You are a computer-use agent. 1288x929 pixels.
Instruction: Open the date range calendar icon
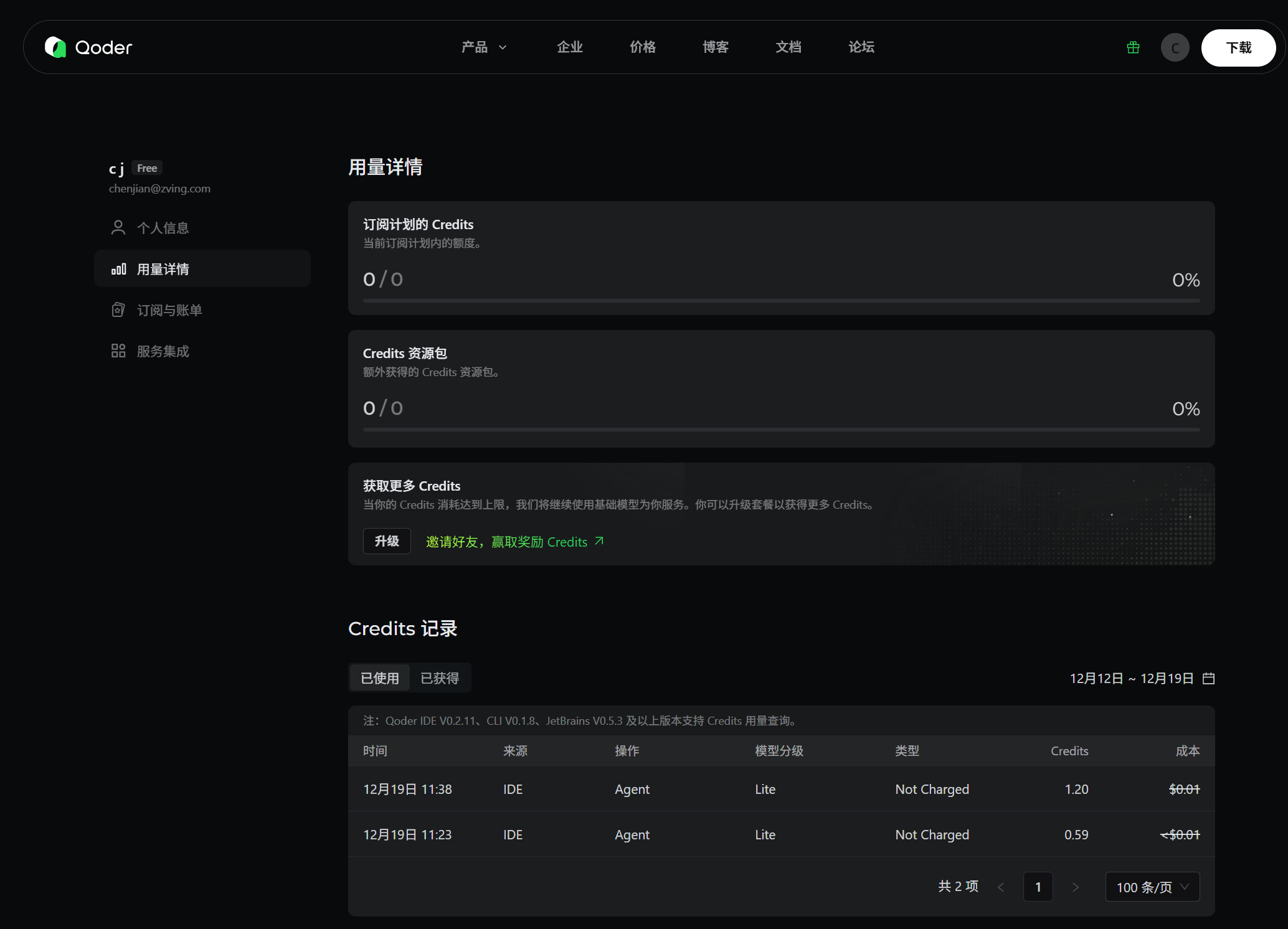click(x=1208, y=678)
